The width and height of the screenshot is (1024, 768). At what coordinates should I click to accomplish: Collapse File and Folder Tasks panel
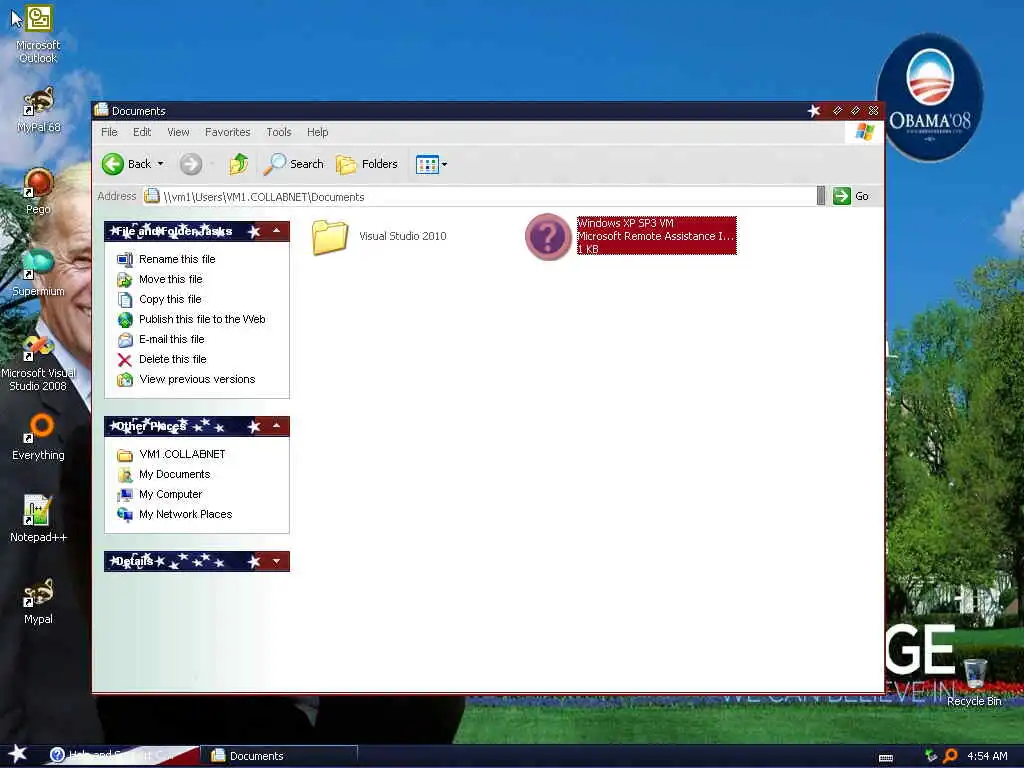(x=276, y=231)
